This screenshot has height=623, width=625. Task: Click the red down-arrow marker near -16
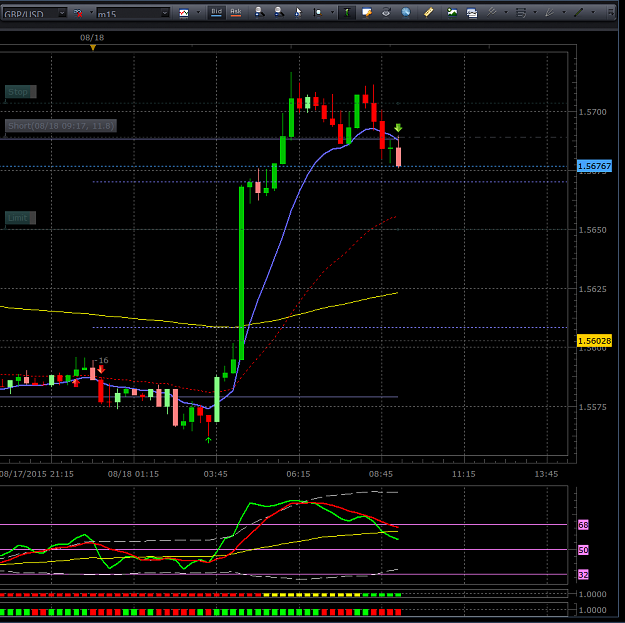click(x=101, y=369)
